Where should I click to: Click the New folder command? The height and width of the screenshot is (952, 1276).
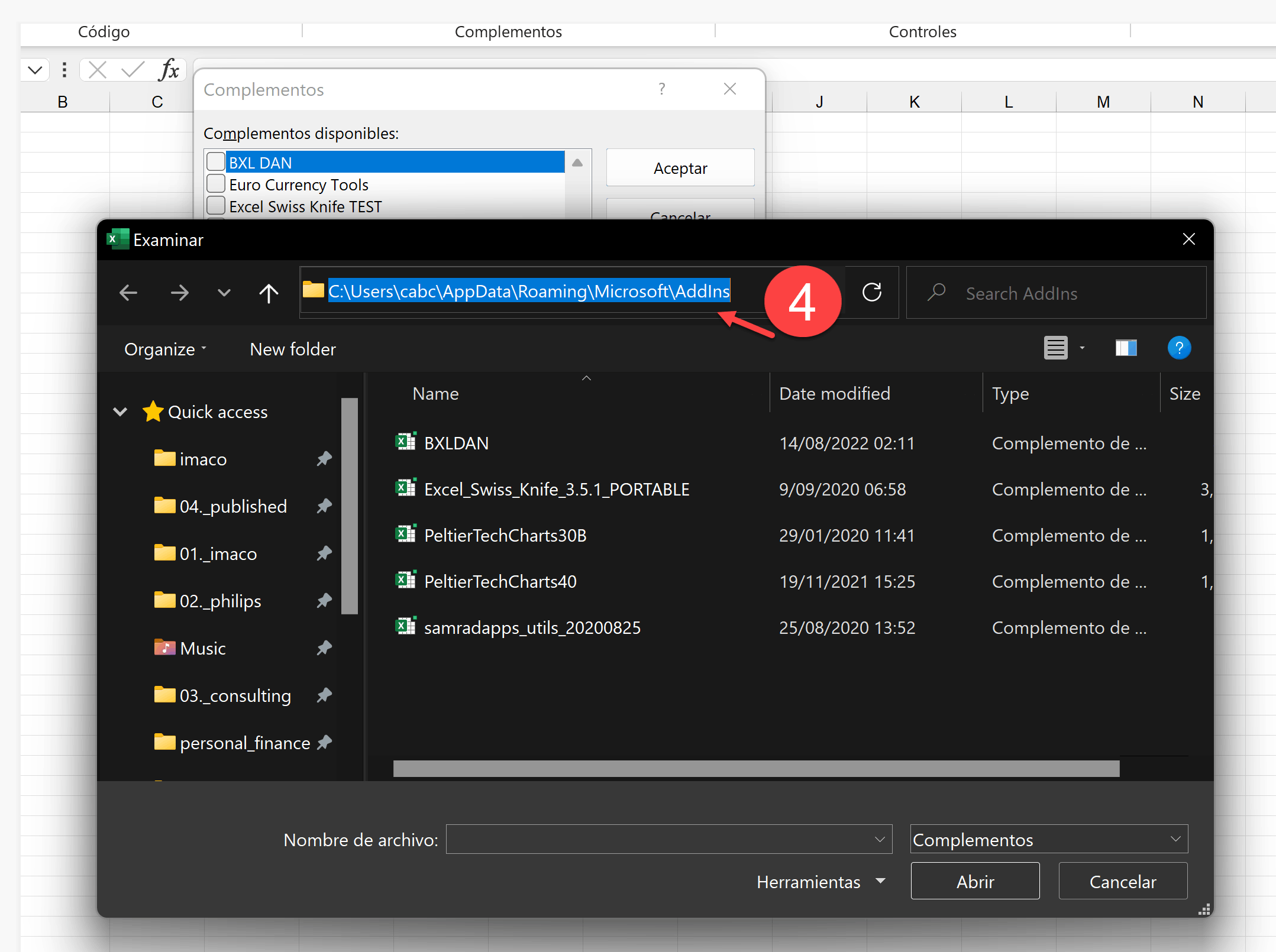coord(293,349)
